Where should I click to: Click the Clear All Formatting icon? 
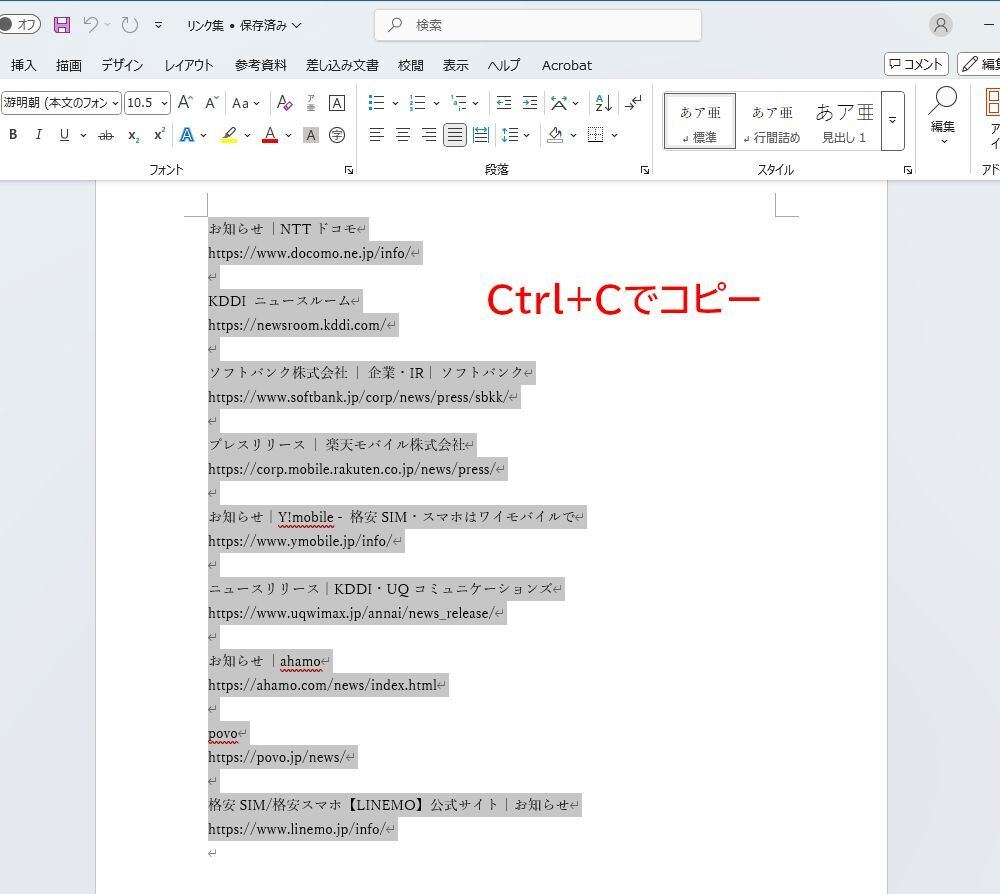pyautogui.click(x=284, y=103)
